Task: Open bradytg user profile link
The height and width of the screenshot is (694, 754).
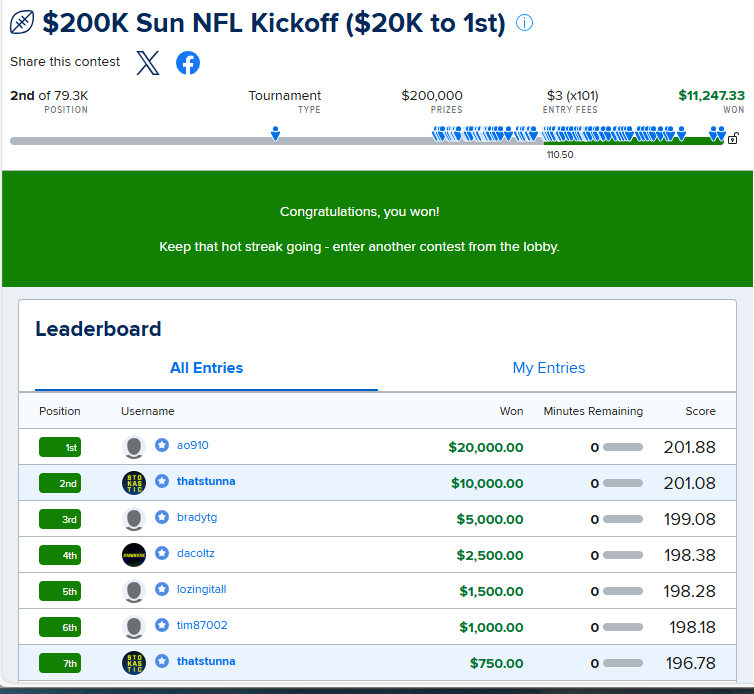Action: pos(197,517)
